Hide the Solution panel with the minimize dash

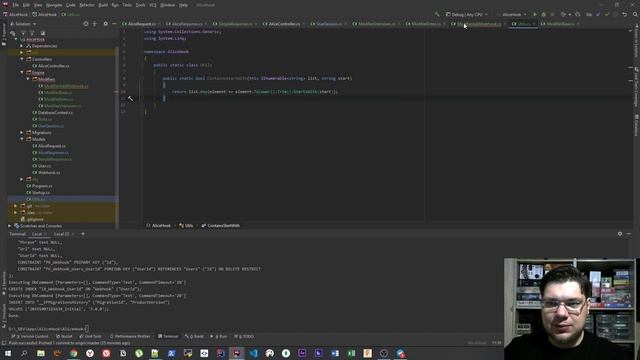[x=114, y=24]
